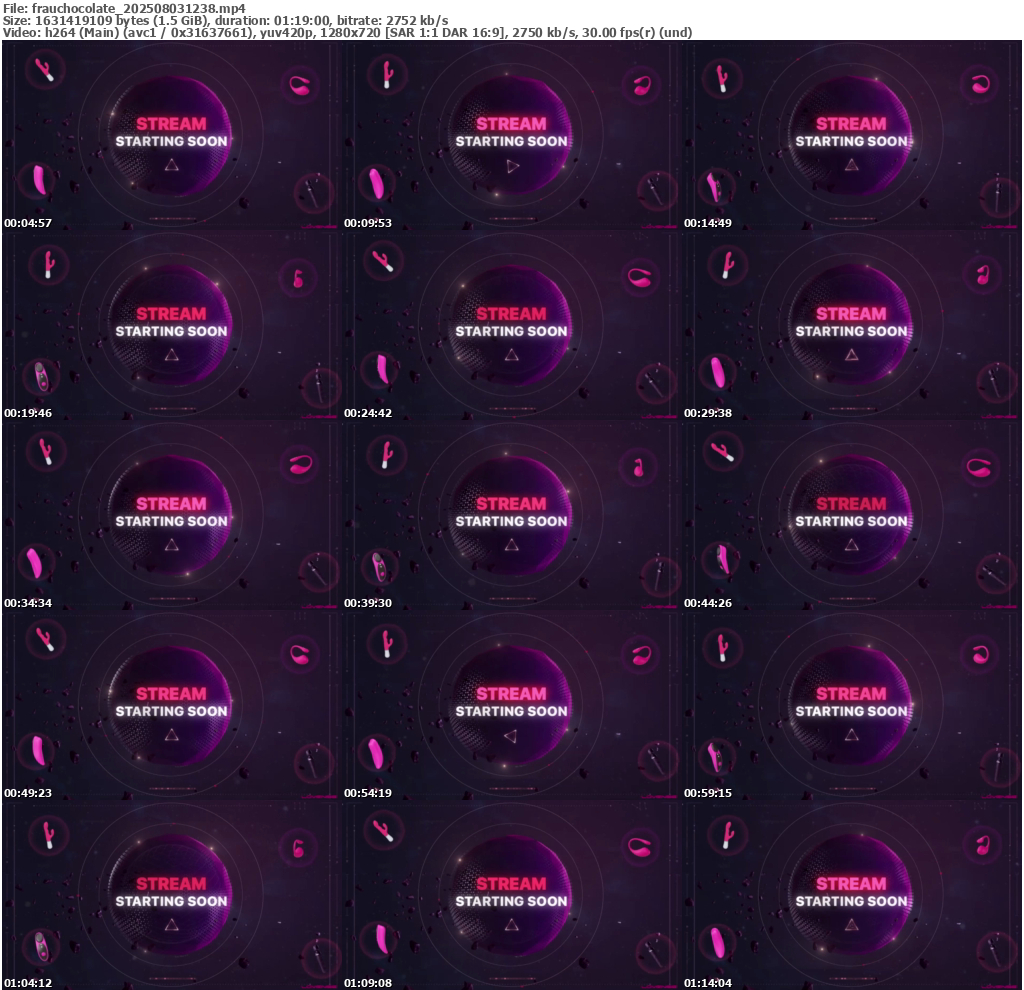Click the triangle icon in the 01:14:04 frame

point(851,925)
